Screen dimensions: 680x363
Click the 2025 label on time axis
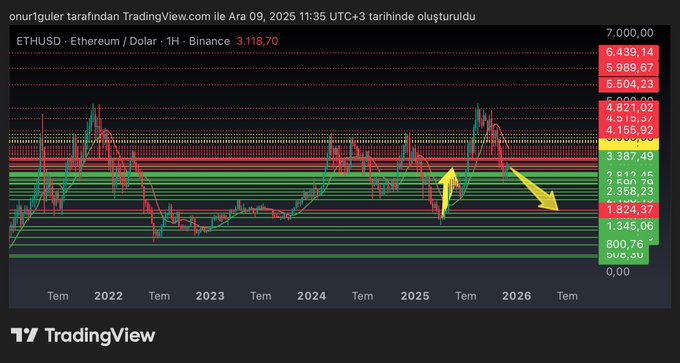click(x=415, y=296)
